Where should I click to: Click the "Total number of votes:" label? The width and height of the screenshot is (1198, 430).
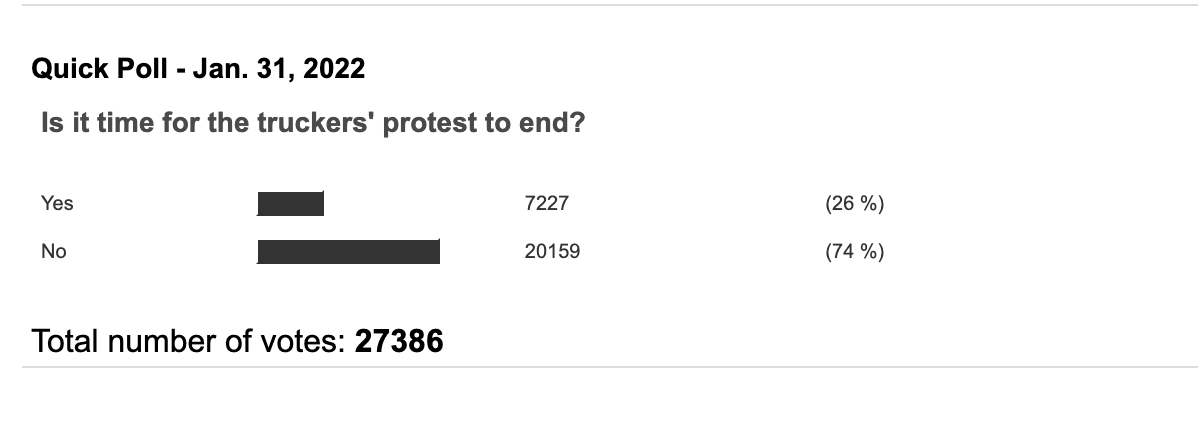190,342
